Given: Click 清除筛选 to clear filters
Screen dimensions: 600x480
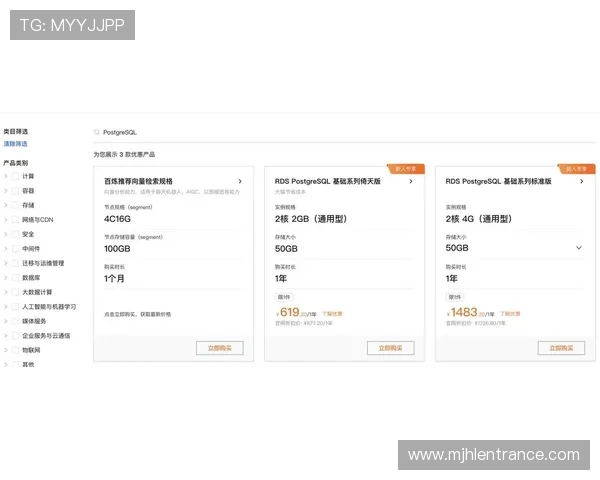Looking at the screenshot, I should 15,144.
